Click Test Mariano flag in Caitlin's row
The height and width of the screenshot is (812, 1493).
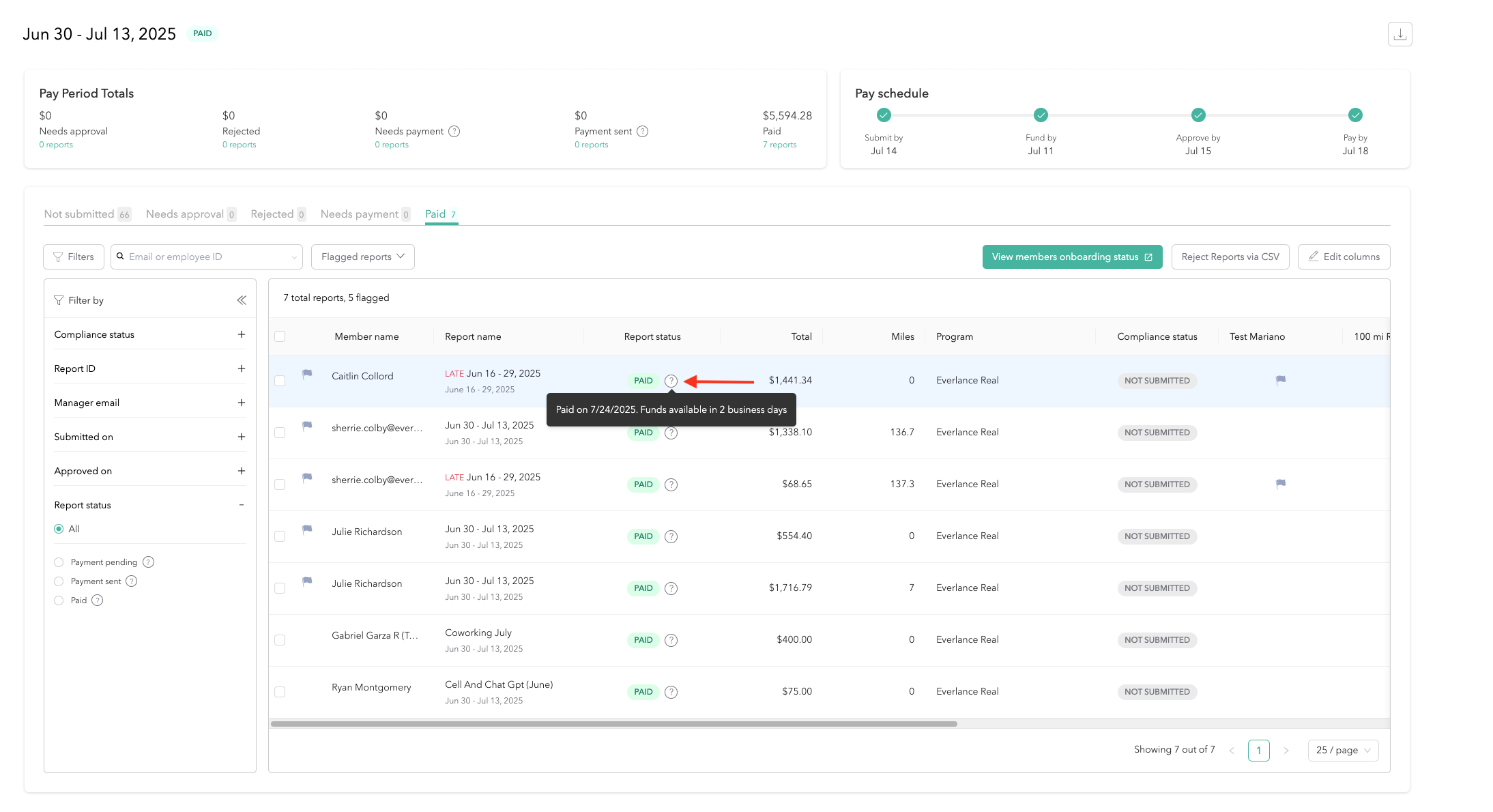[1280, 380]
